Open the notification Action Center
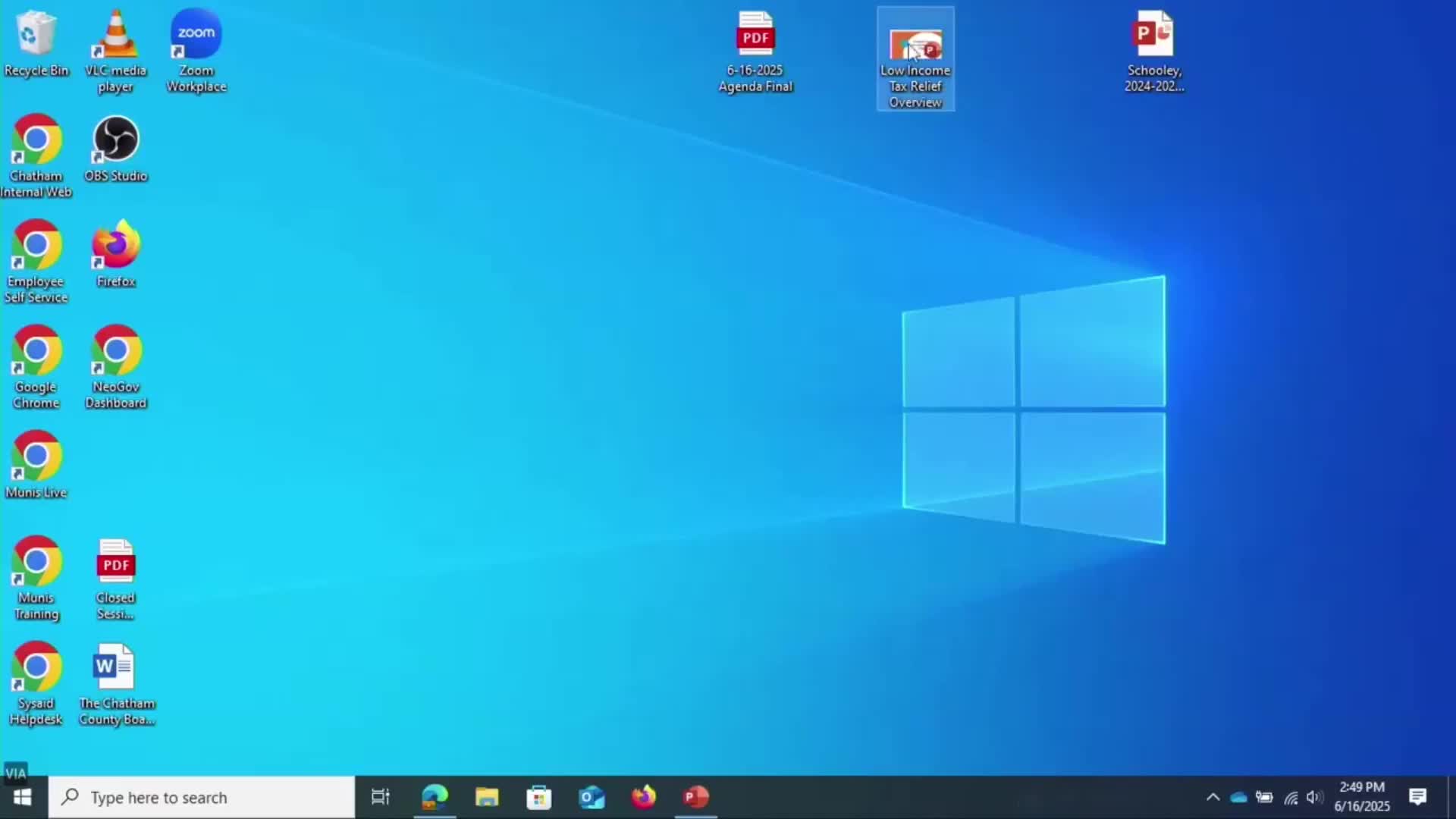The height and width of the screenshot is (819, 1456). [x=1417, y=797]
